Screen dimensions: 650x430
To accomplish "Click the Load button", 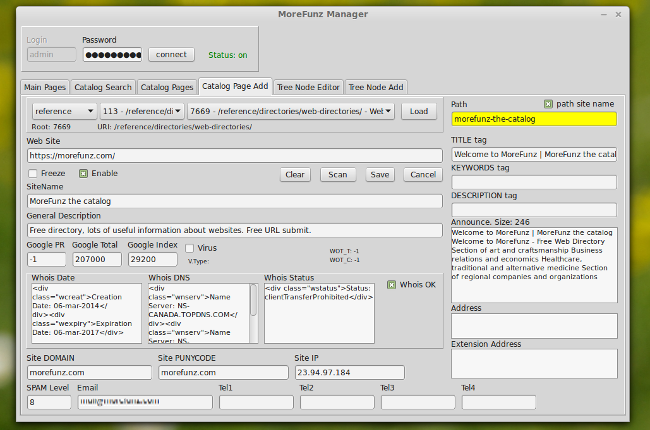I will (x=419, y=111).
